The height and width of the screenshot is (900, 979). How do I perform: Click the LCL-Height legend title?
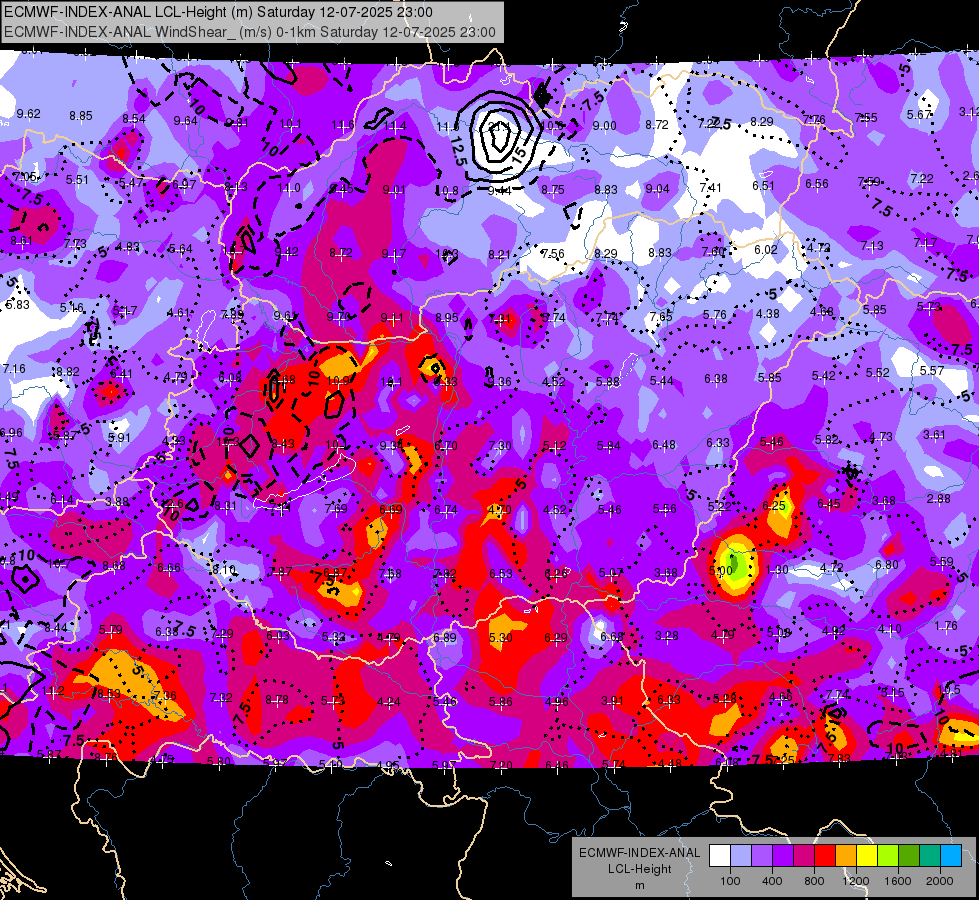(x=639, y=869)
